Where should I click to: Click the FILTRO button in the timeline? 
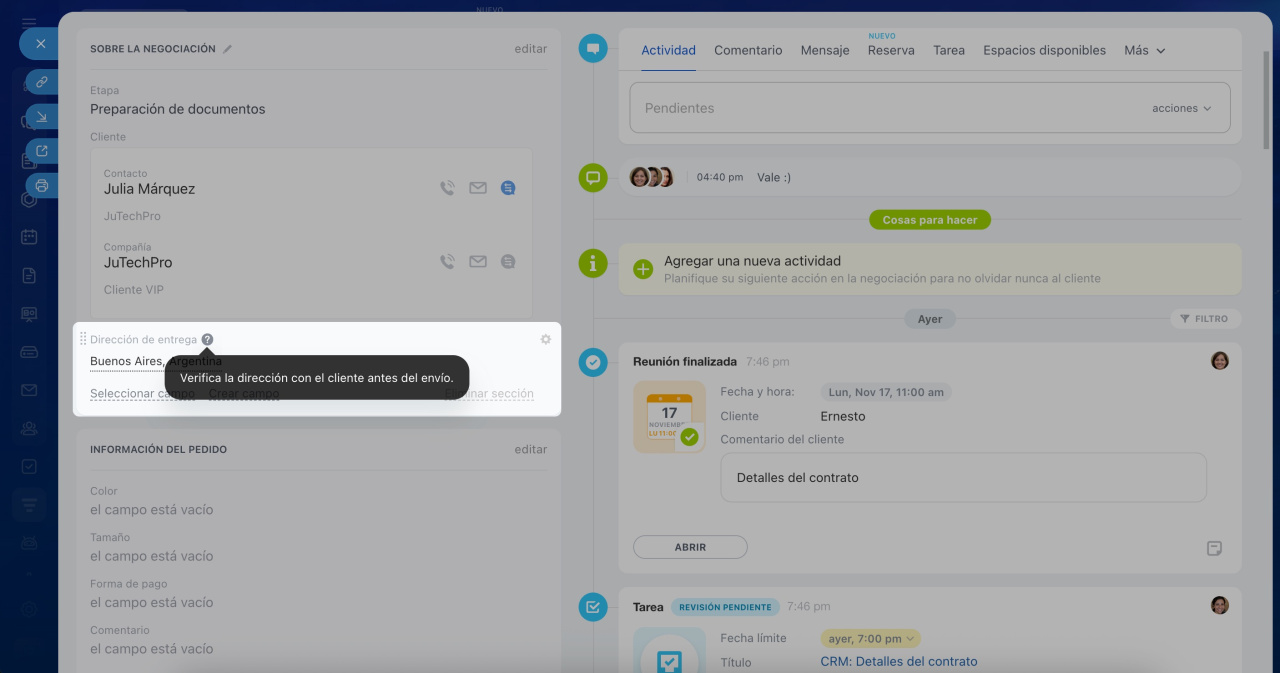pos(1205,319)
